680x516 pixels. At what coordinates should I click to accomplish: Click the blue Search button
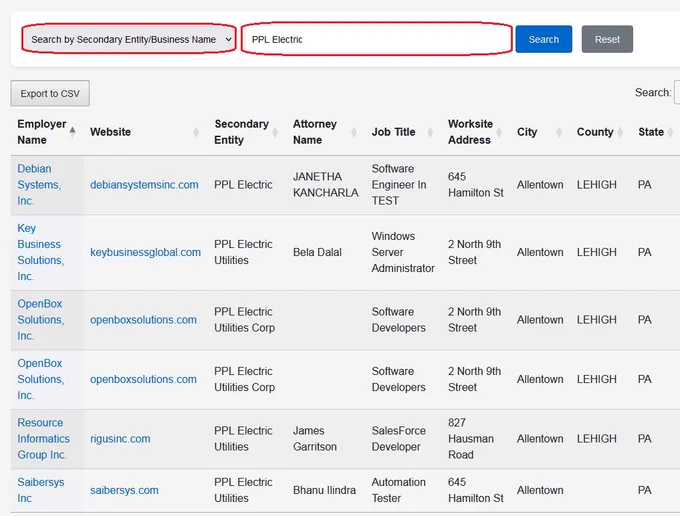(x=543, y=39)
